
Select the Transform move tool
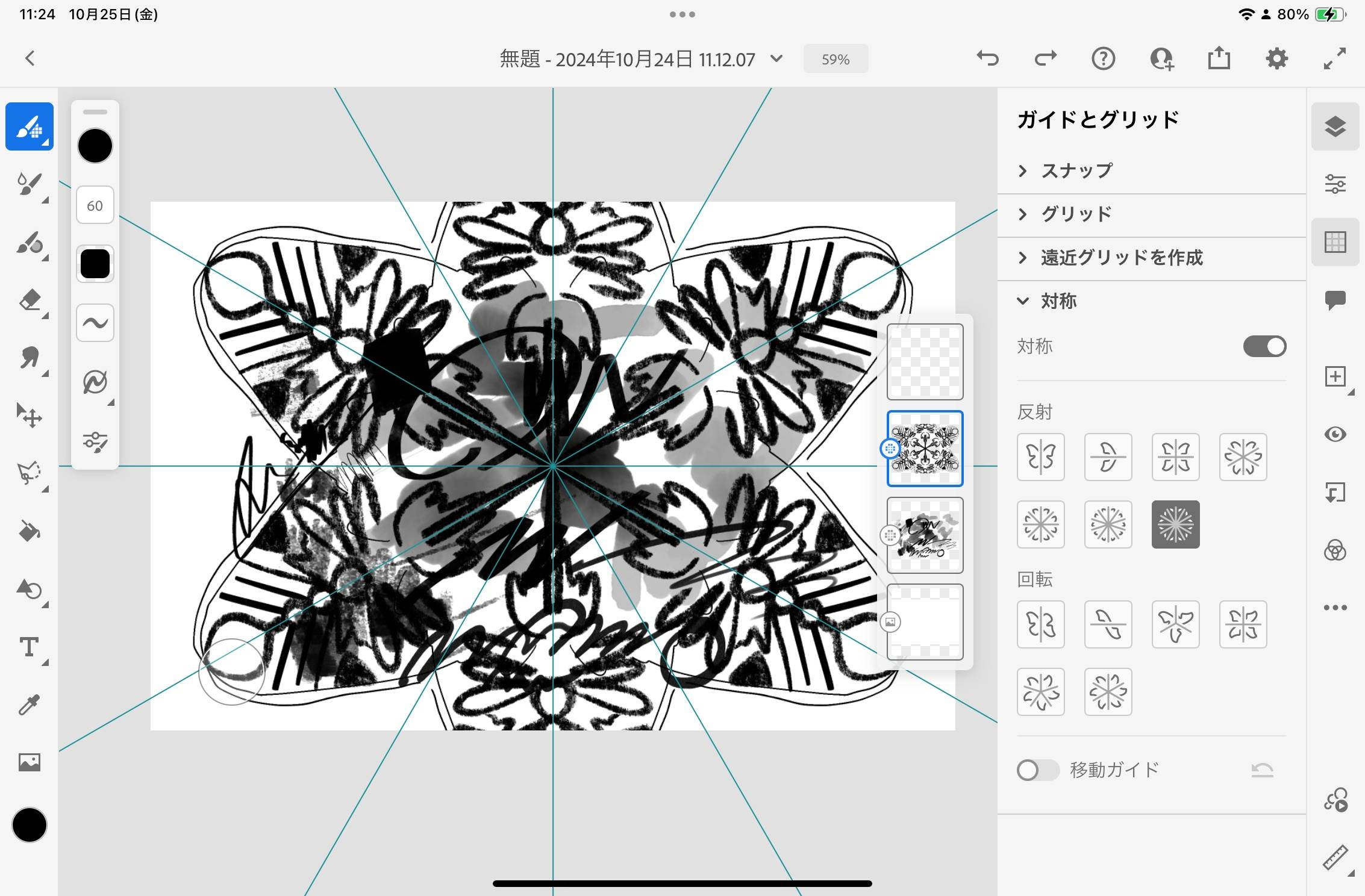click(30, 415)
